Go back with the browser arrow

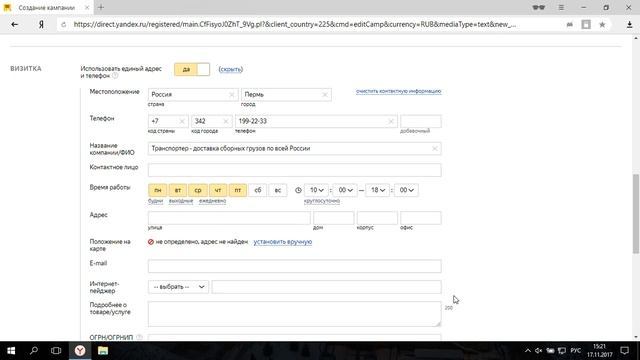pos(15,24)
